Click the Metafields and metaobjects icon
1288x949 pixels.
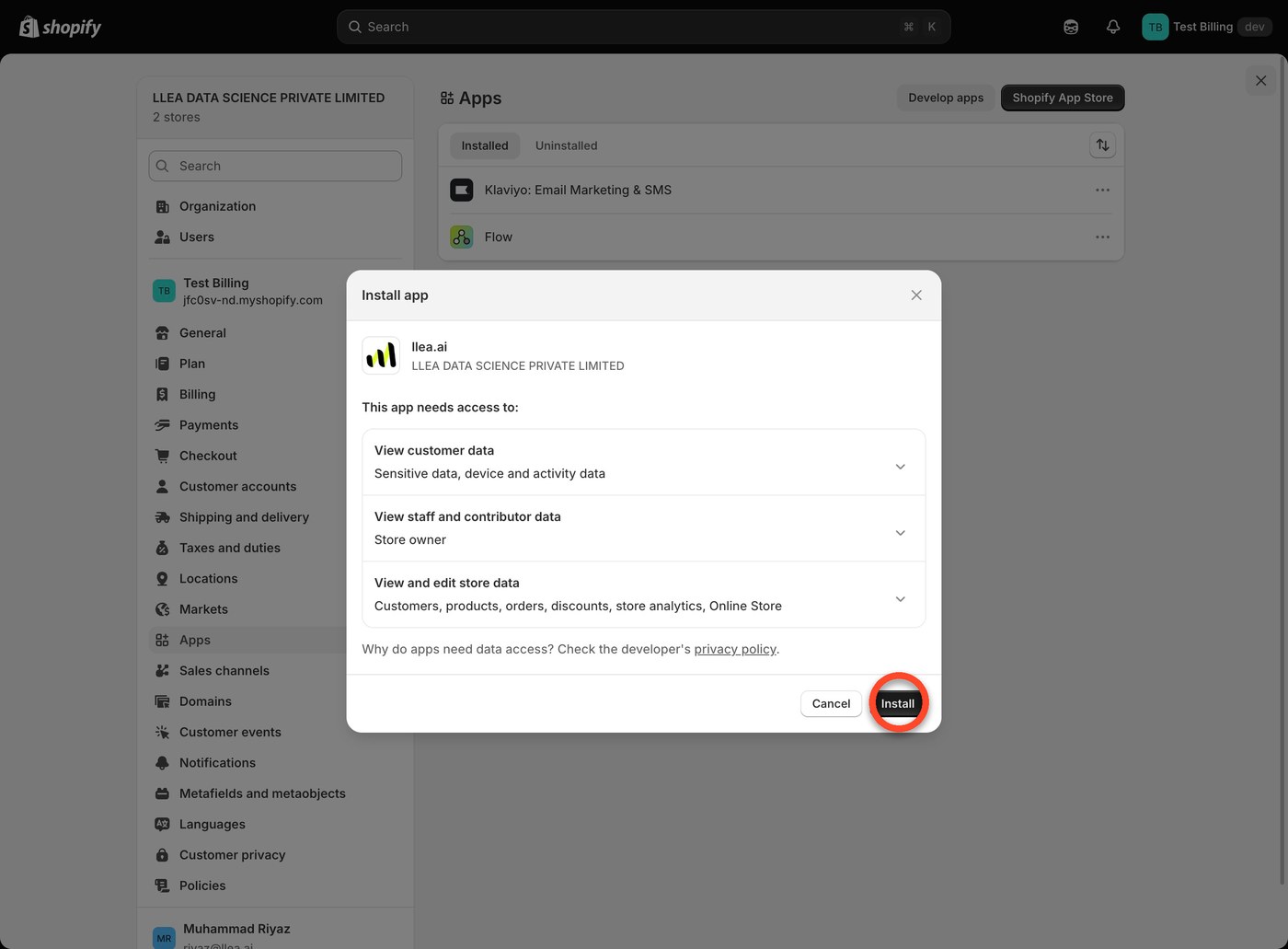coord(162,793)
